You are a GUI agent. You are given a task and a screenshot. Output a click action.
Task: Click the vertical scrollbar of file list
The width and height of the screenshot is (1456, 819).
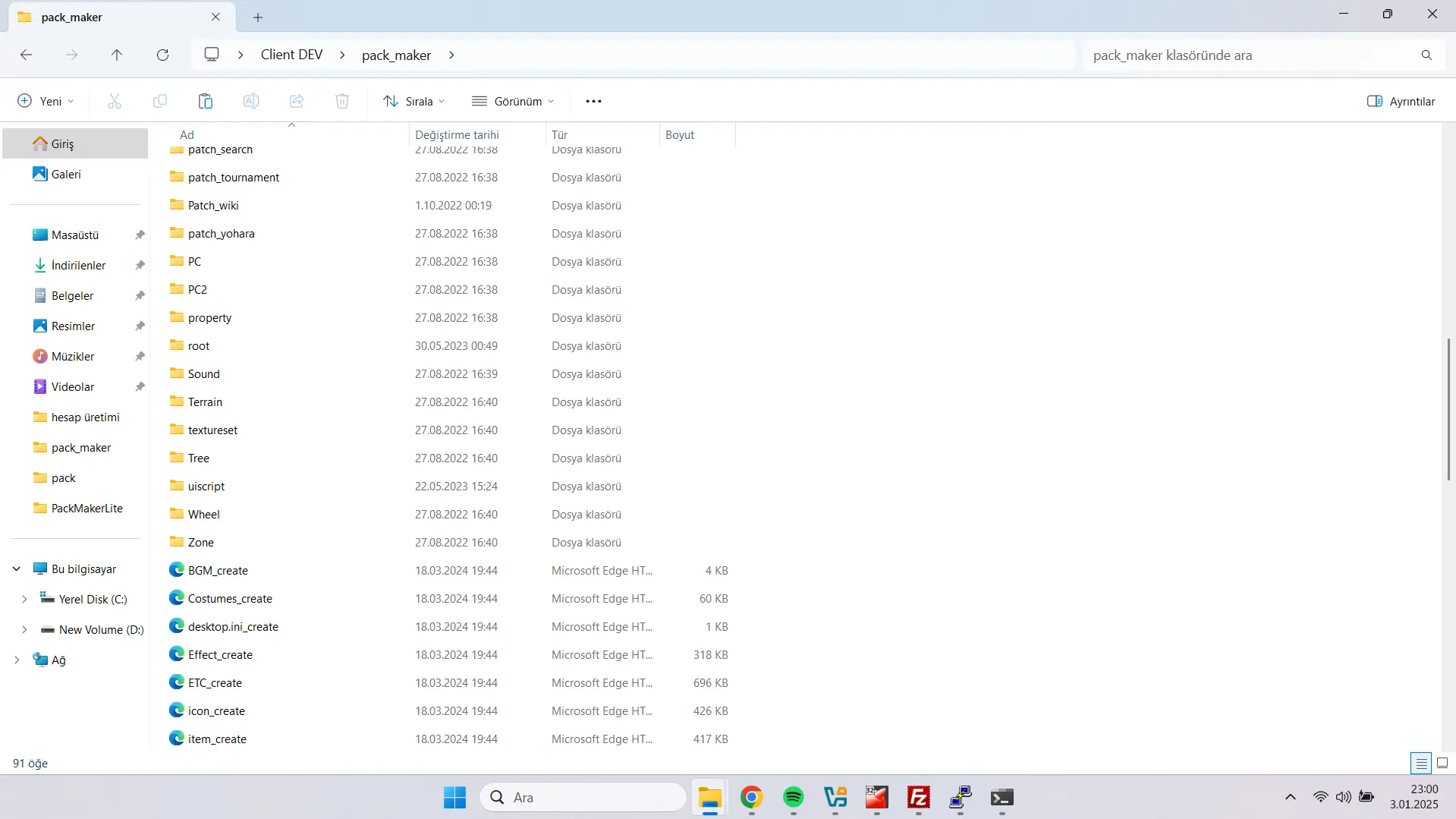[1448, 410]
